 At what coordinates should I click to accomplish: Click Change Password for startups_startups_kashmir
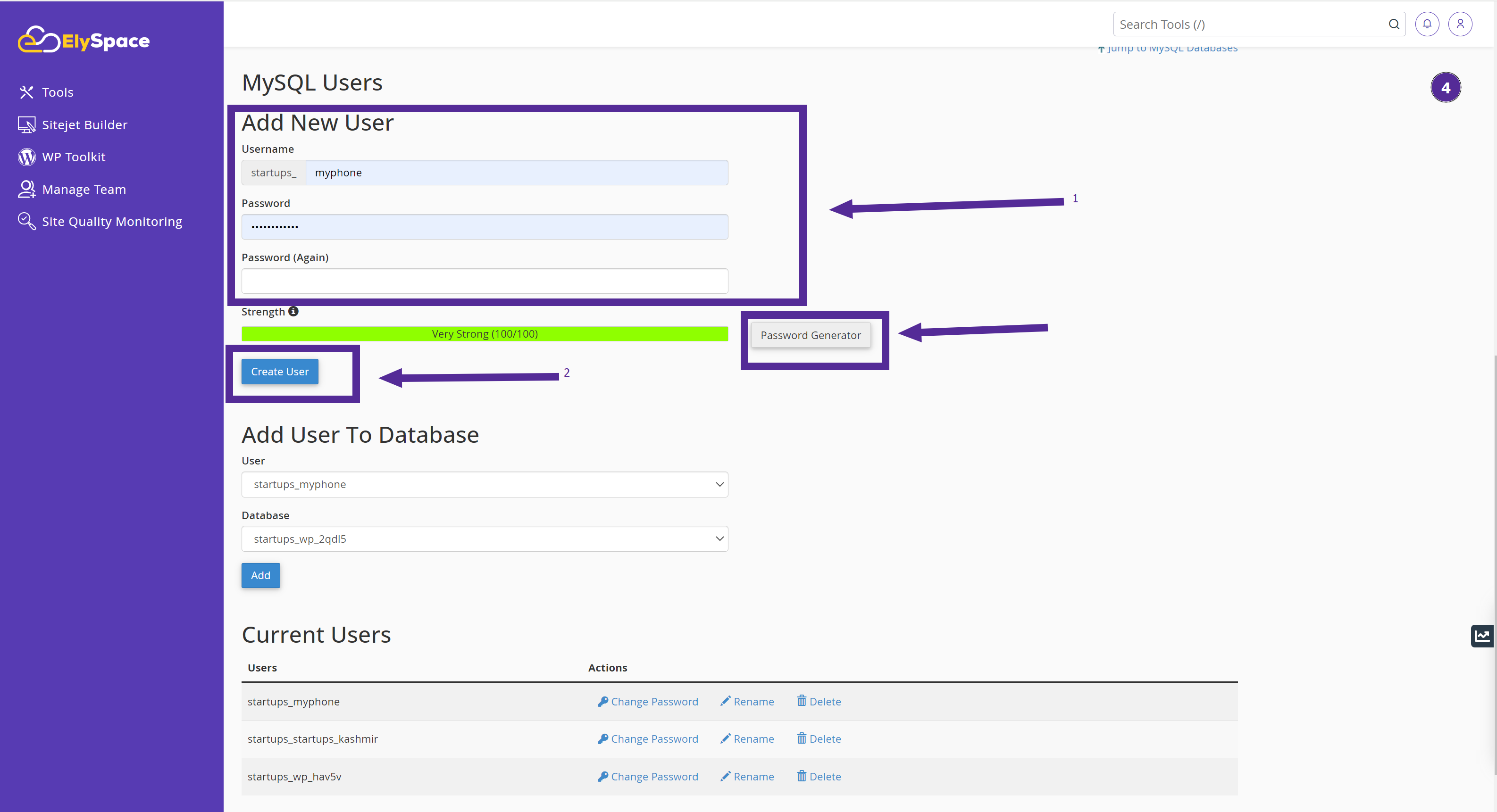[647, 738]
